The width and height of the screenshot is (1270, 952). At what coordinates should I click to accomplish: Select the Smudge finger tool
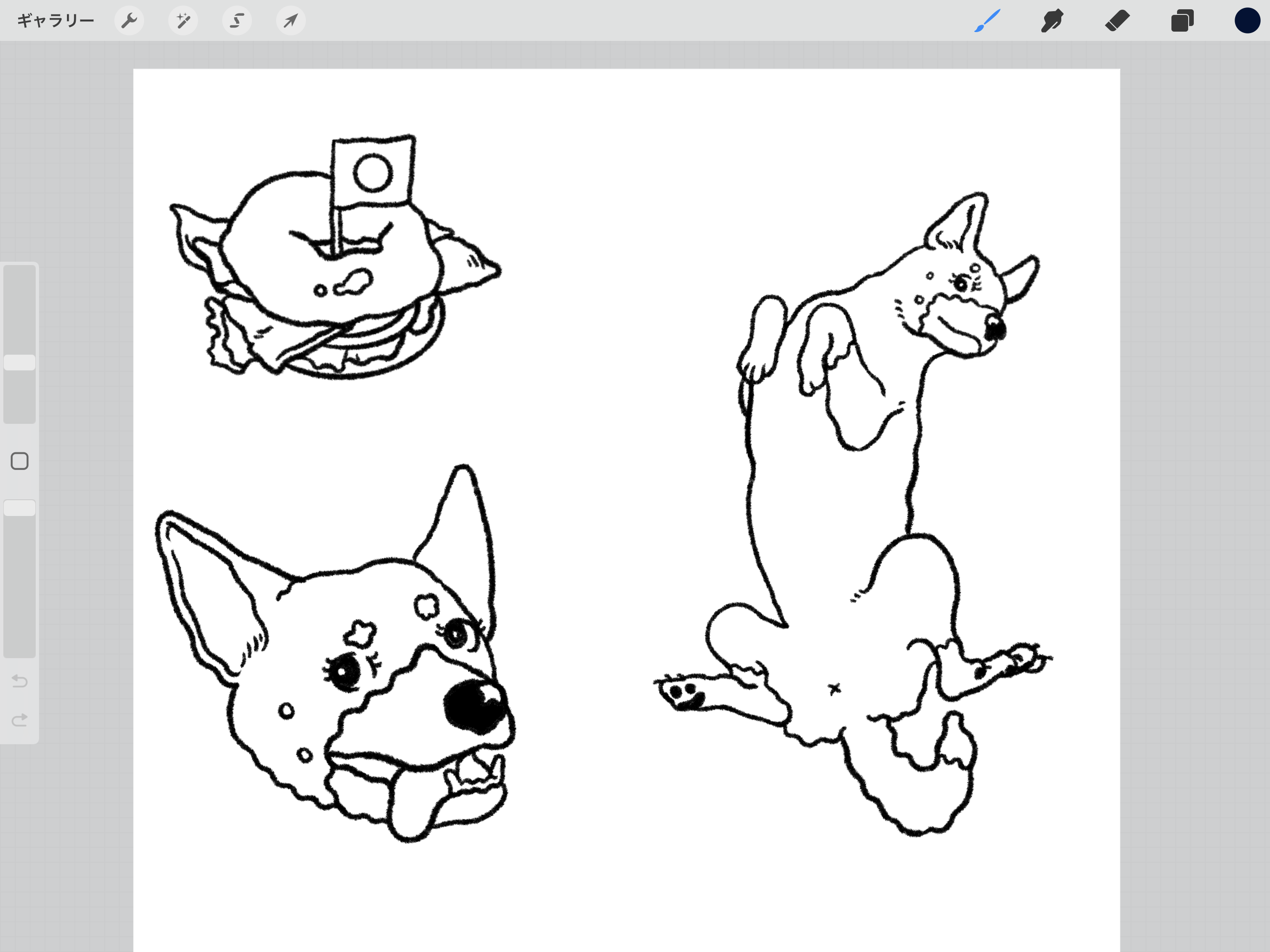click(x=1052, y=21)
